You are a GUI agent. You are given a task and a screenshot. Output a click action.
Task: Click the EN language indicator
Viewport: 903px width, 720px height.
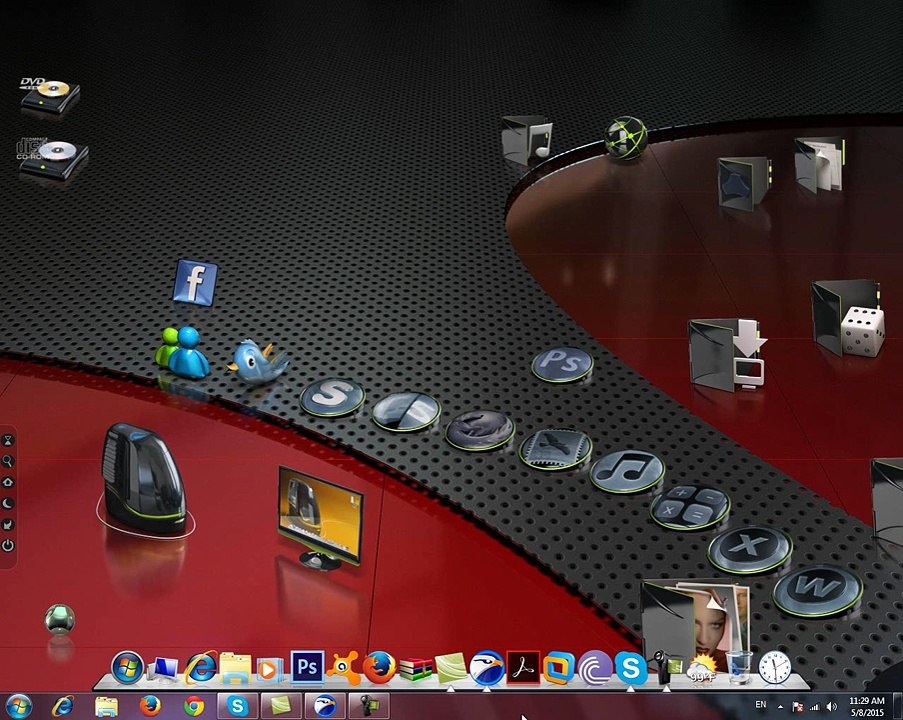tap(761, 704)
